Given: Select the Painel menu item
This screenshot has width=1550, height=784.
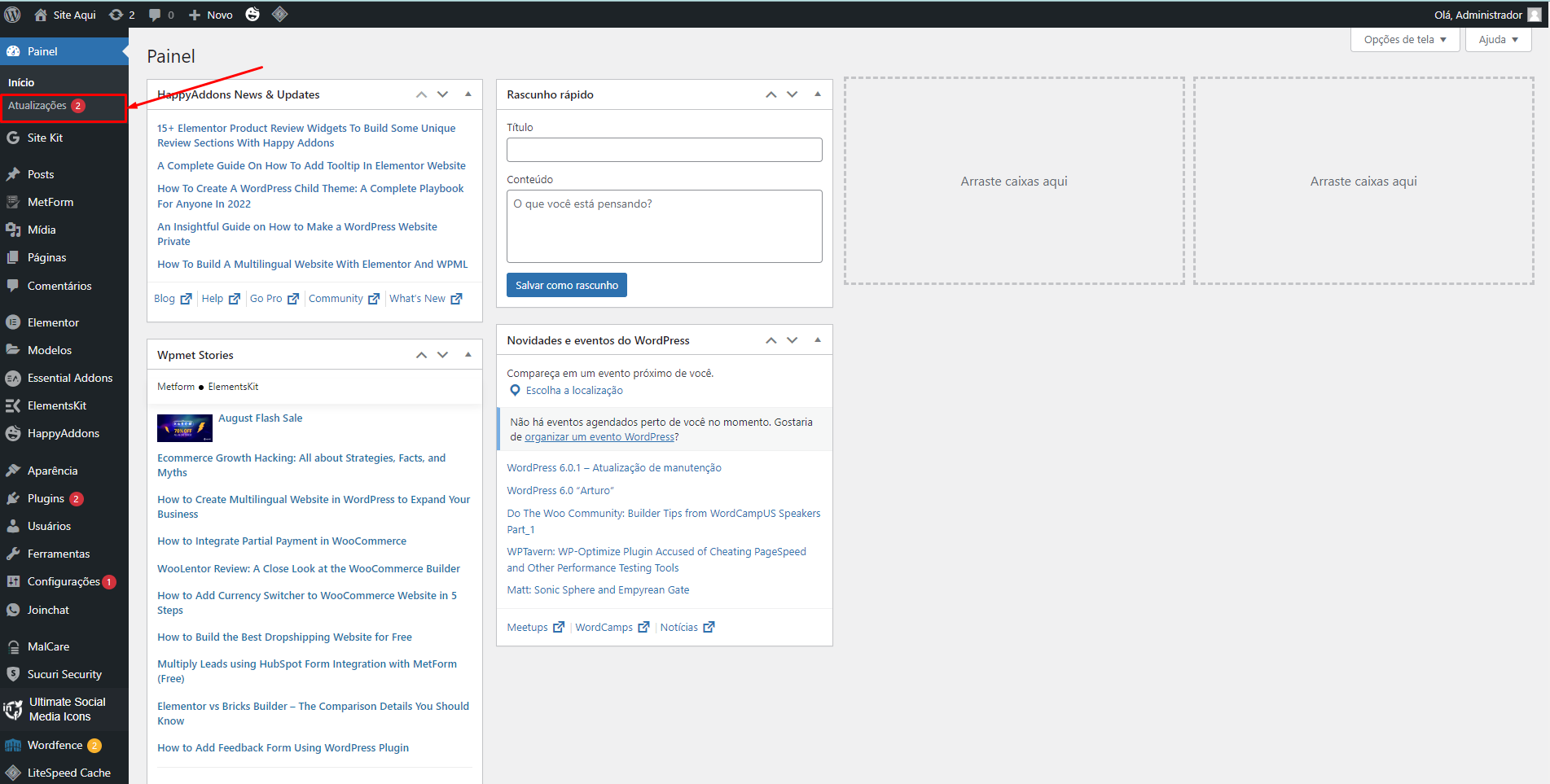Looking at the screenshot, I should (64, 51).
